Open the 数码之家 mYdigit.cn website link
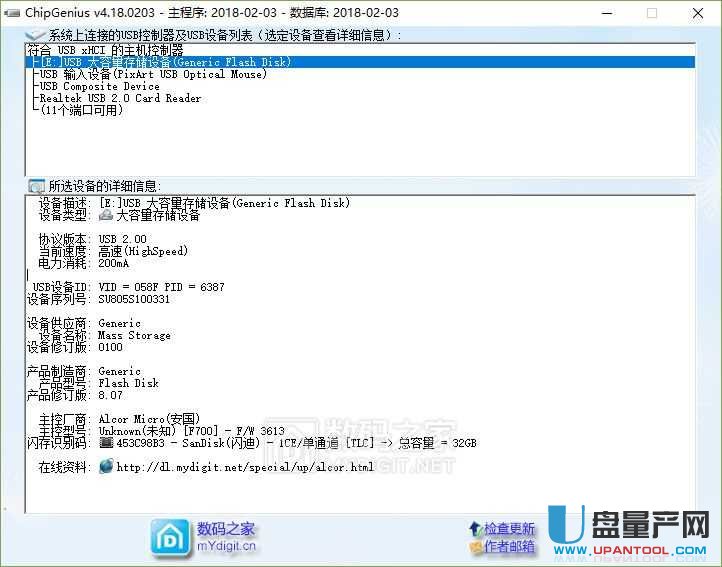The image size is (722, 567). (x=226, y=537)
